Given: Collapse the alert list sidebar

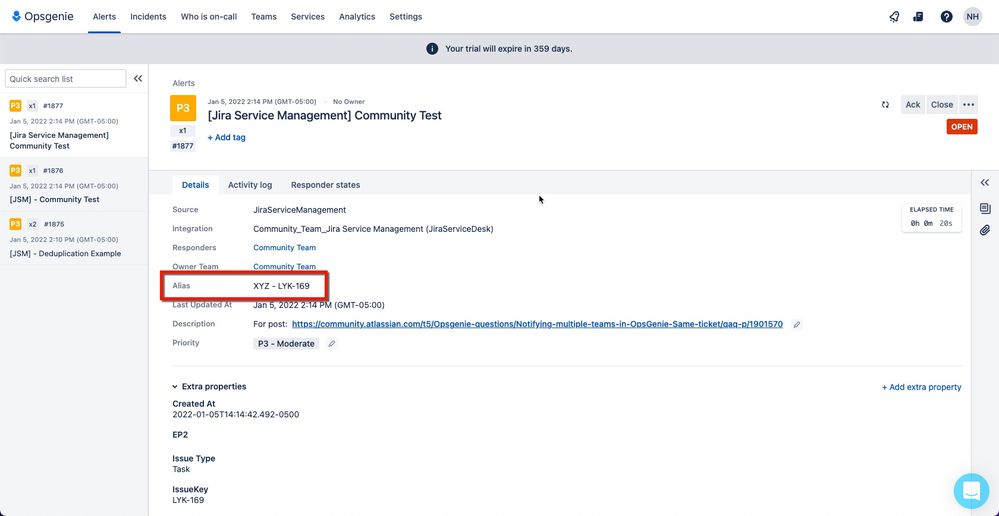Looking at the screenshot, I should [x=138, y=78].
